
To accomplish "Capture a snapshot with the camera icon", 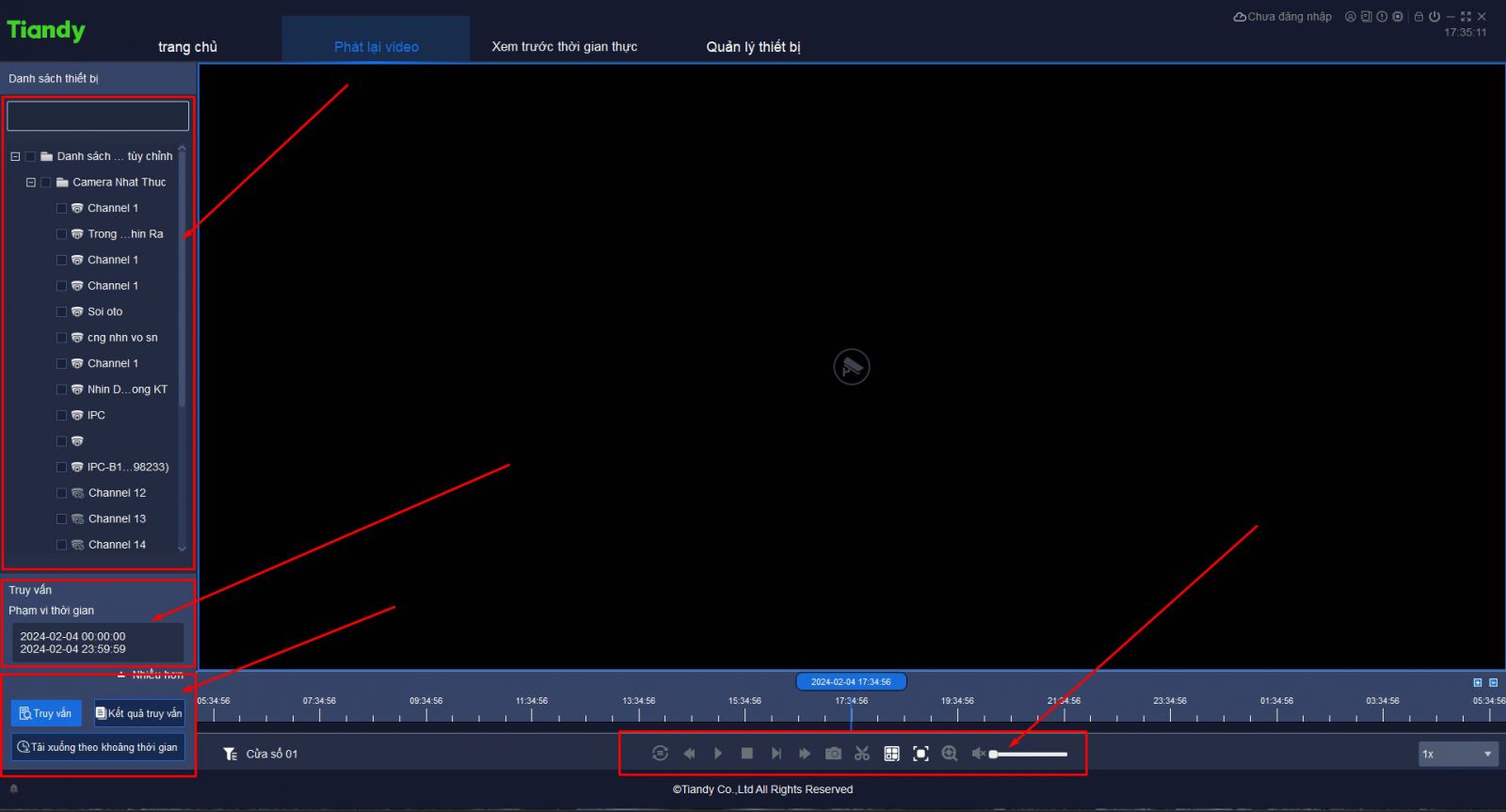I will coord(833,753).
